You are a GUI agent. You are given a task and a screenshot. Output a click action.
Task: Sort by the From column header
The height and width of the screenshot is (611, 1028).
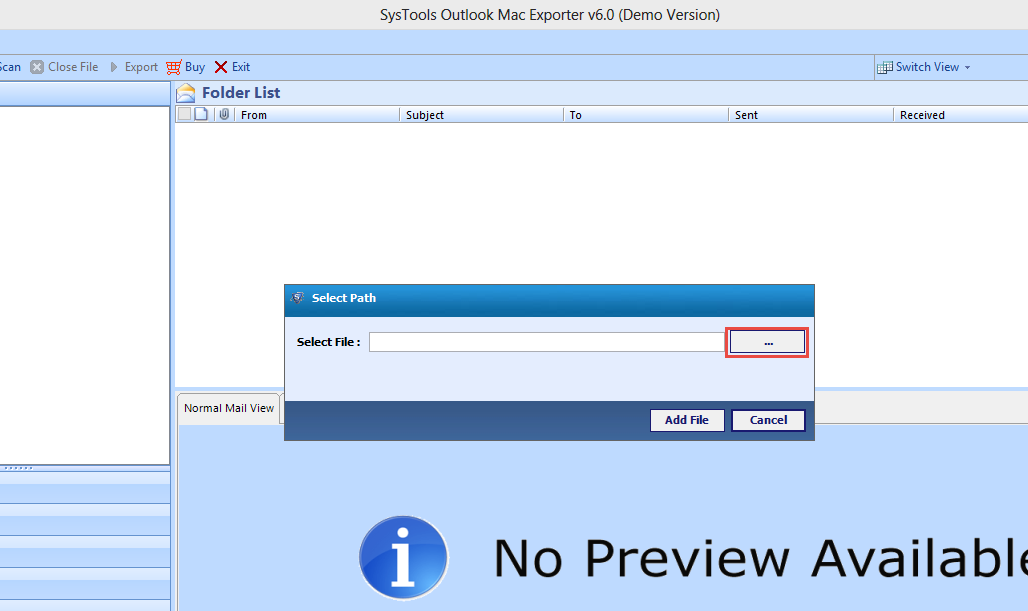click(x=317, y=115)
